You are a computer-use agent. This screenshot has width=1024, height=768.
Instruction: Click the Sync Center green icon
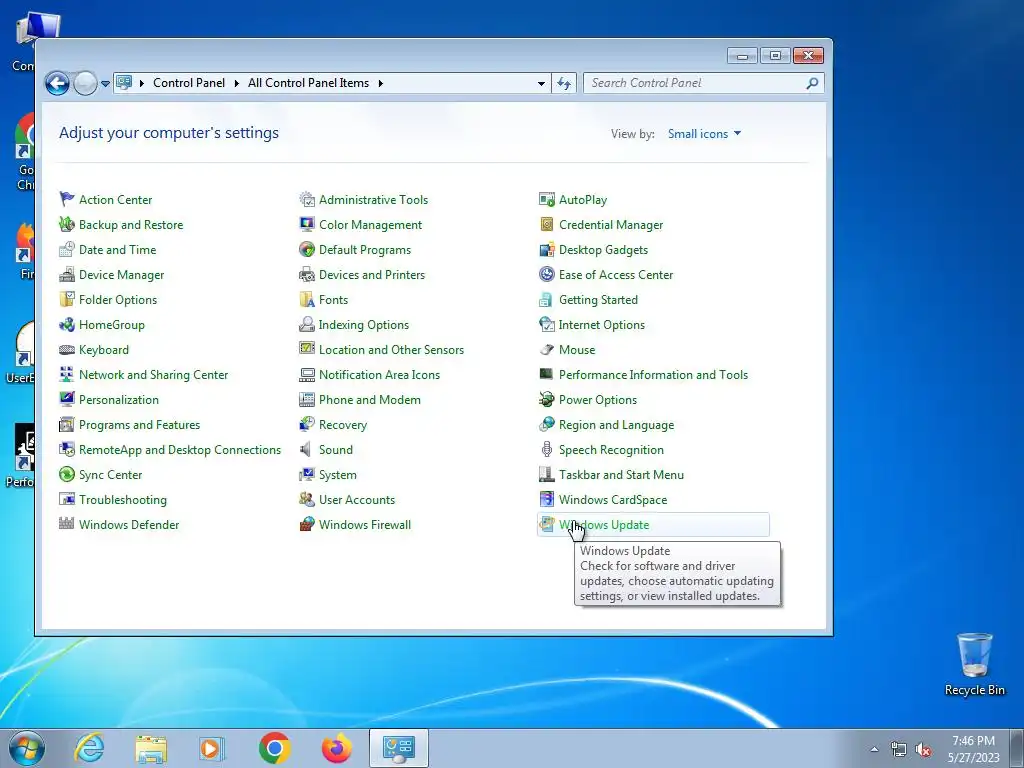(x=67, y=474)
